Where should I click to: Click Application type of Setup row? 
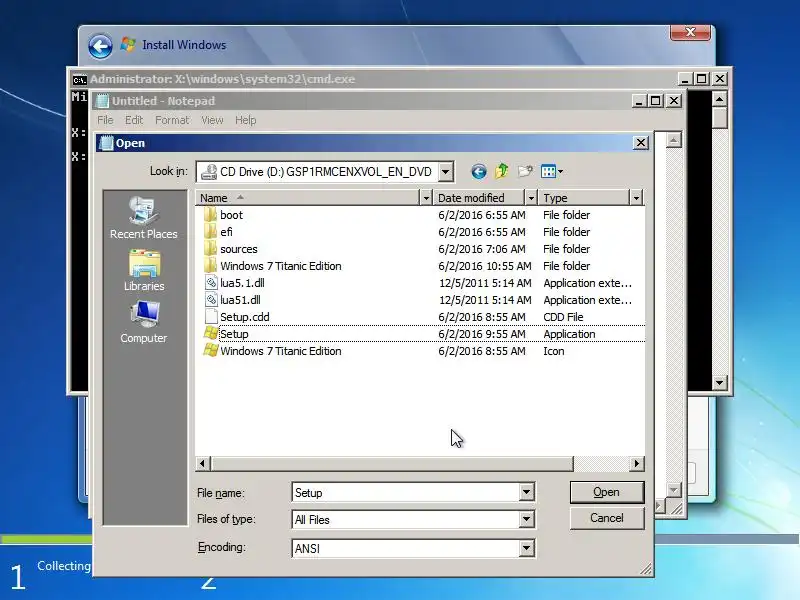tap(569, 334)
